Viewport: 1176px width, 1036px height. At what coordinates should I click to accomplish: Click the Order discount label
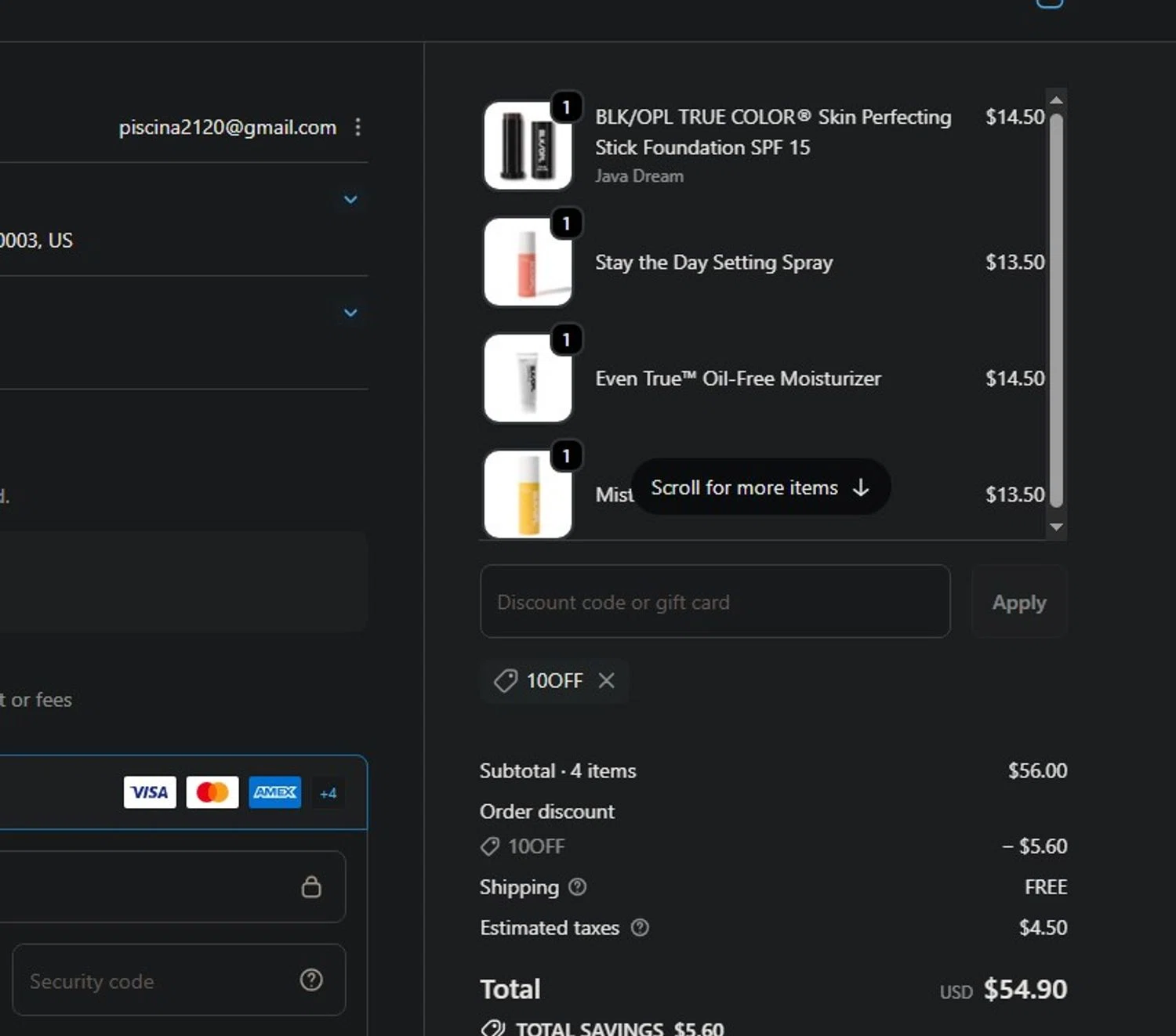547,811
